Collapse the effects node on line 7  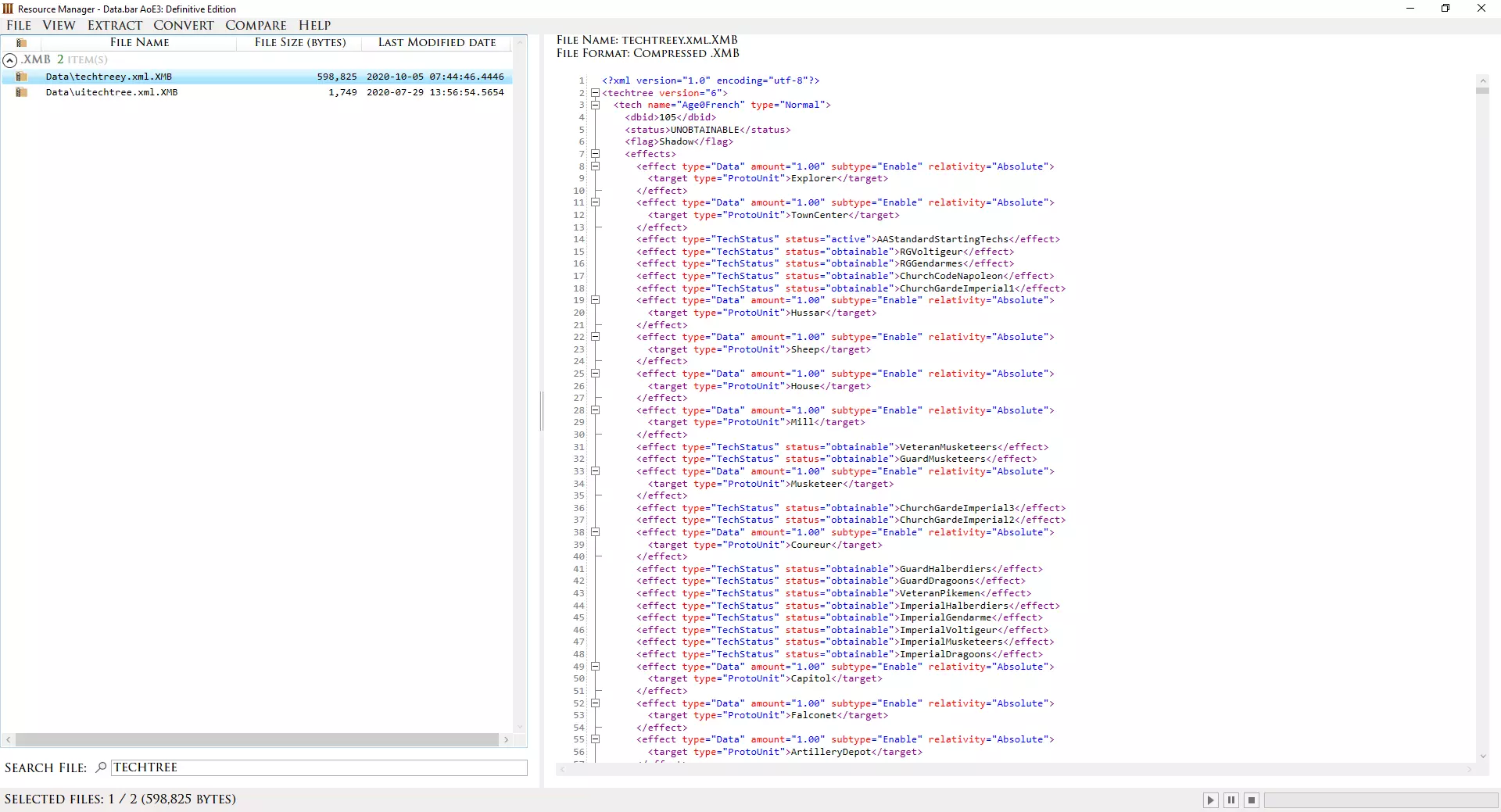595,154
